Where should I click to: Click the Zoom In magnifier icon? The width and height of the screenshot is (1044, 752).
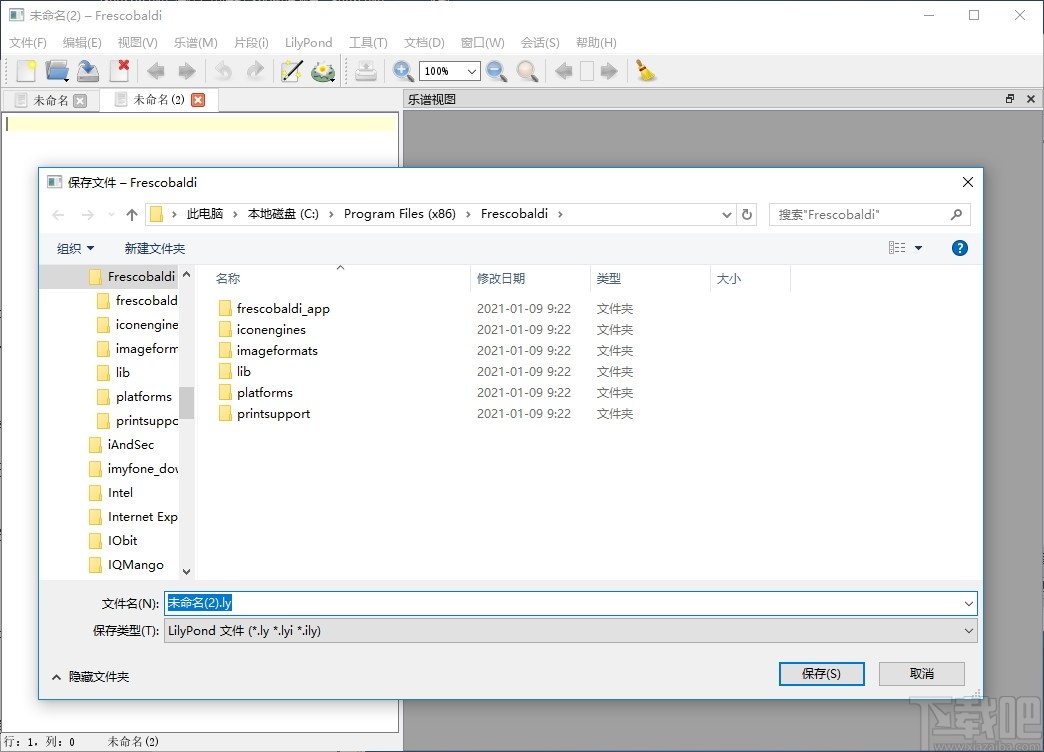402,71
